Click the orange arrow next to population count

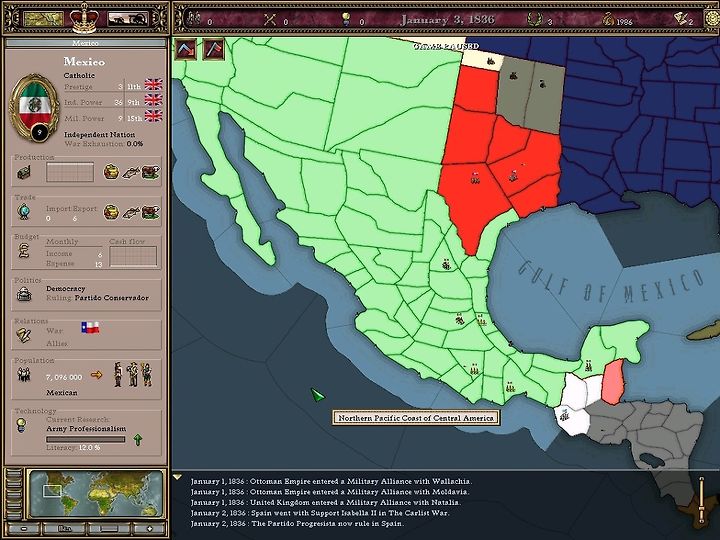(x=96, y=375)
